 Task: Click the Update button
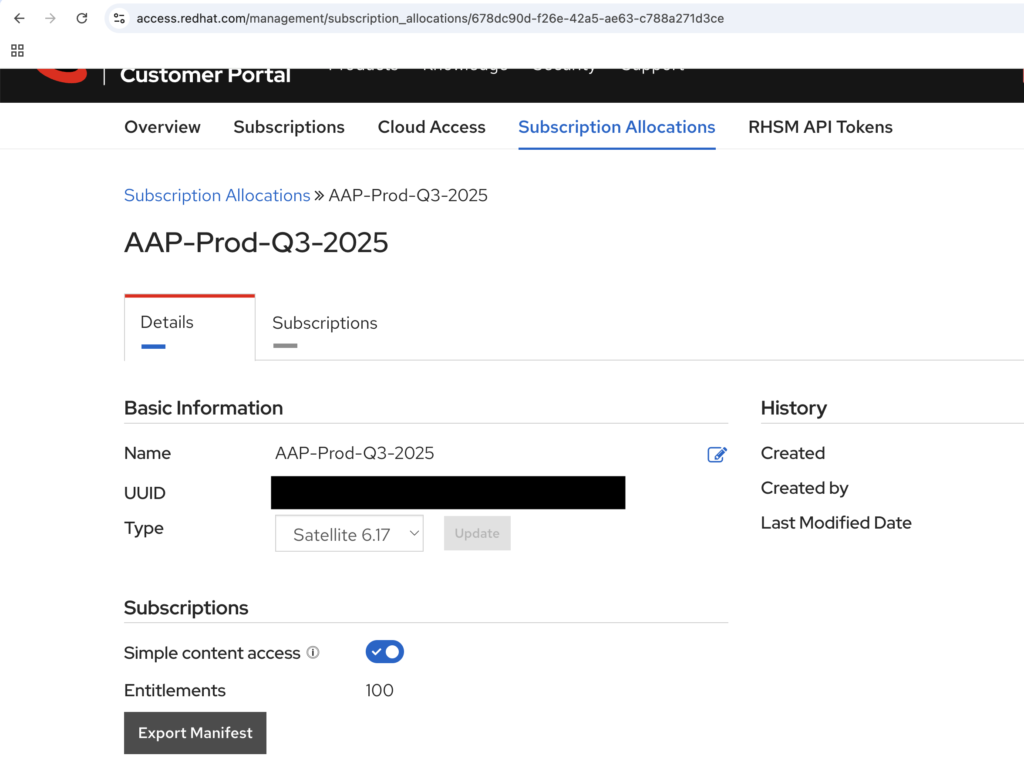pos(477,533)
